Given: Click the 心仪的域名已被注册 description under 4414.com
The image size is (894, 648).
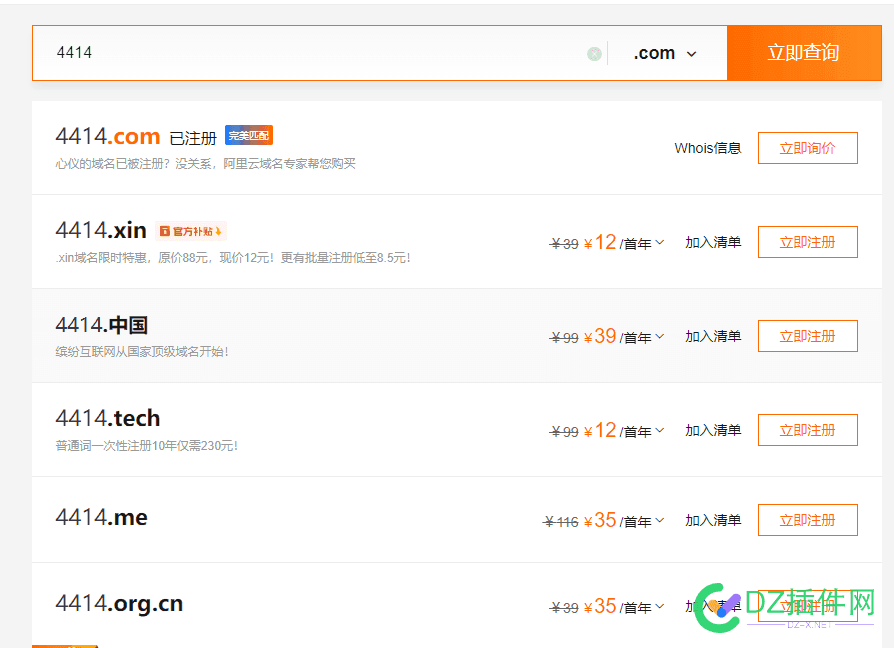Looking at the screenshot, I should point(205,164).
